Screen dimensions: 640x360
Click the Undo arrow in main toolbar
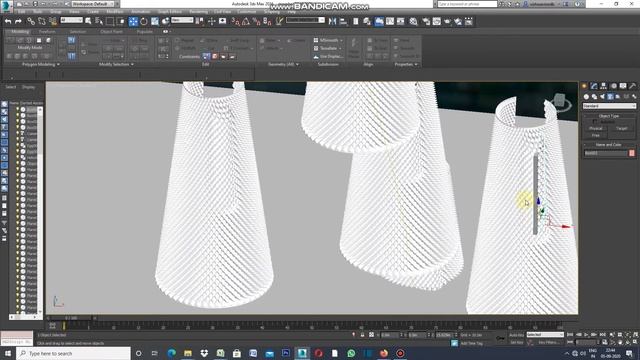[8, 21]
